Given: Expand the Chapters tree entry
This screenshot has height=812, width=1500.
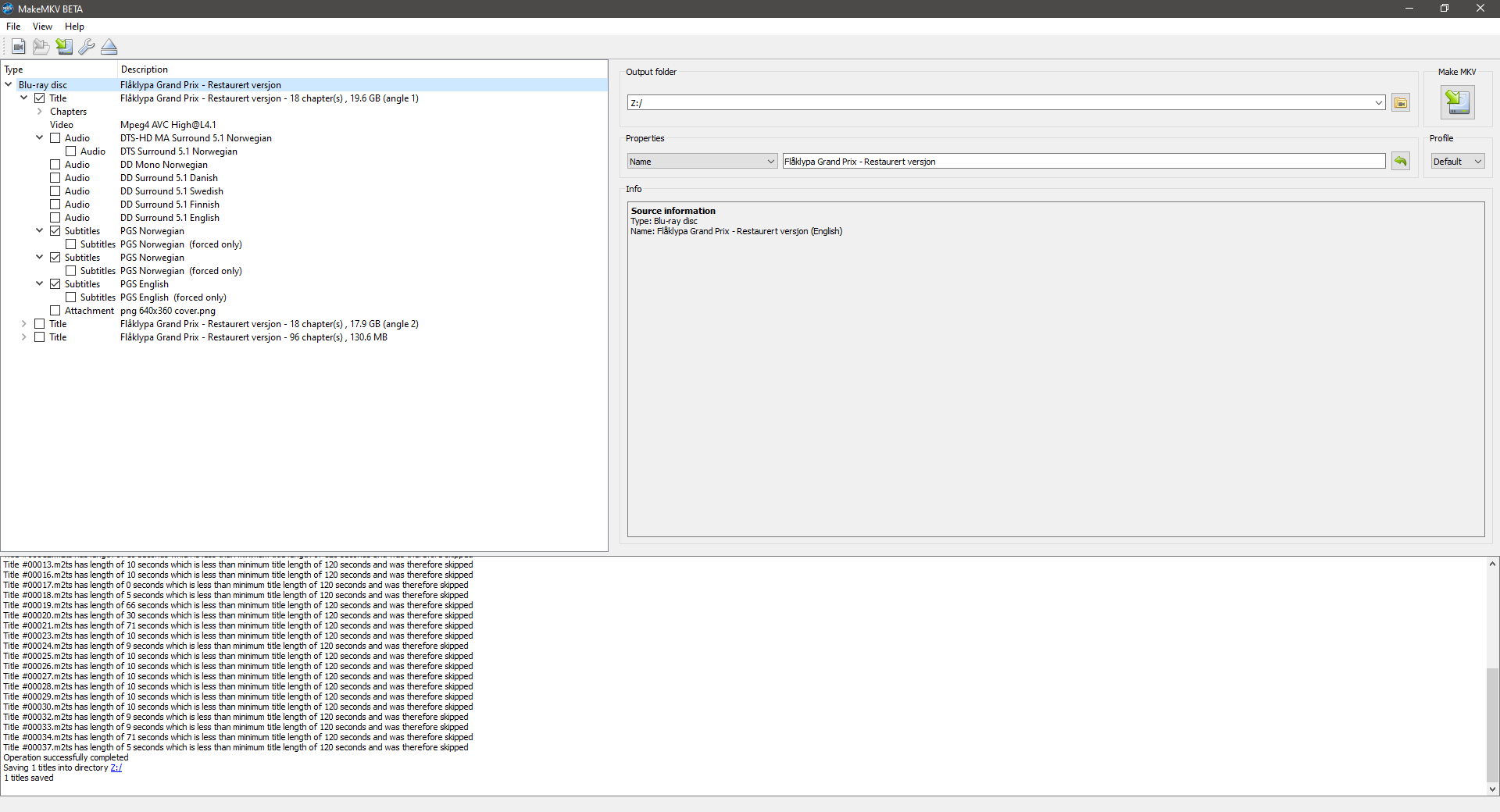Looking at the screenshot, I should (38, 112).
